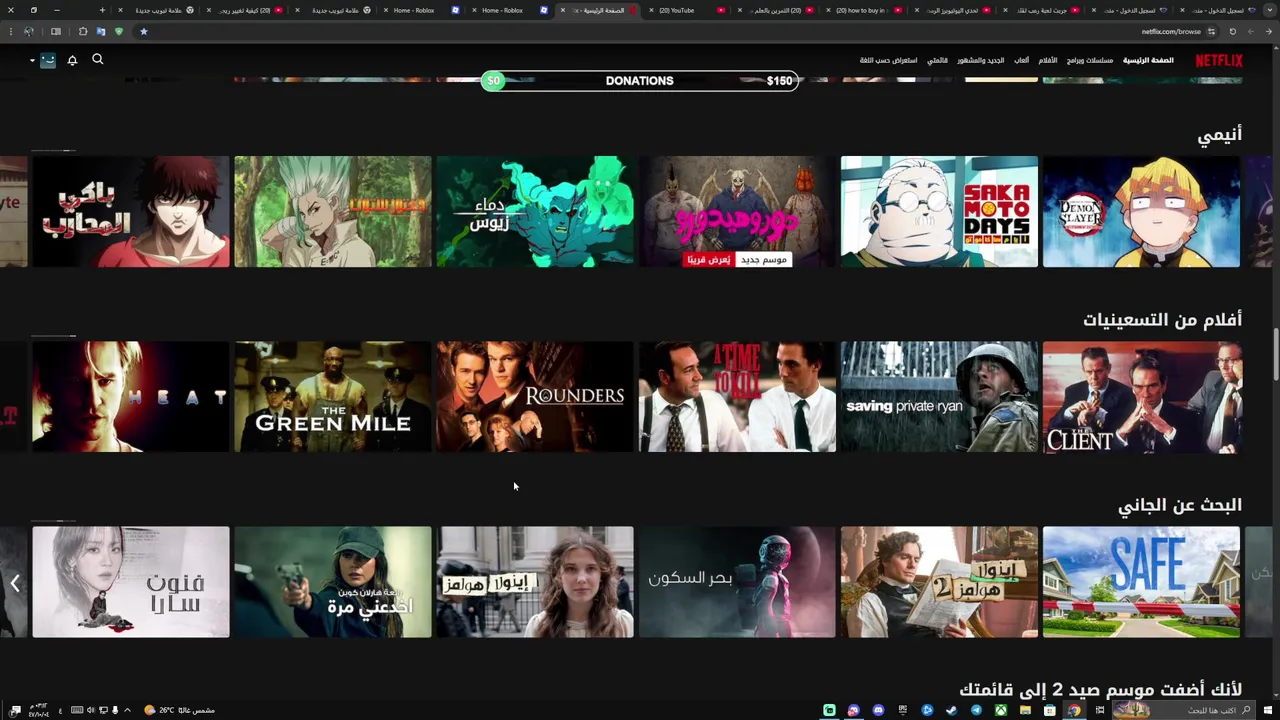Open the SAFE series thumbnail
Screen dimensions: 1280x720
click(1141, 582)
